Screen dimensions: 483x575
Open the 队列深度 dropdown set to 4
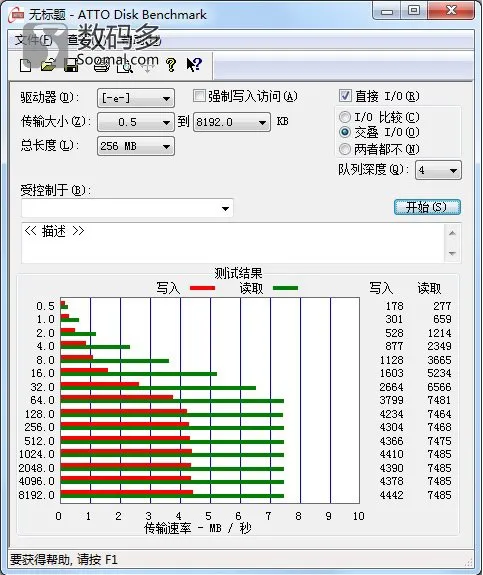(438, 170)
